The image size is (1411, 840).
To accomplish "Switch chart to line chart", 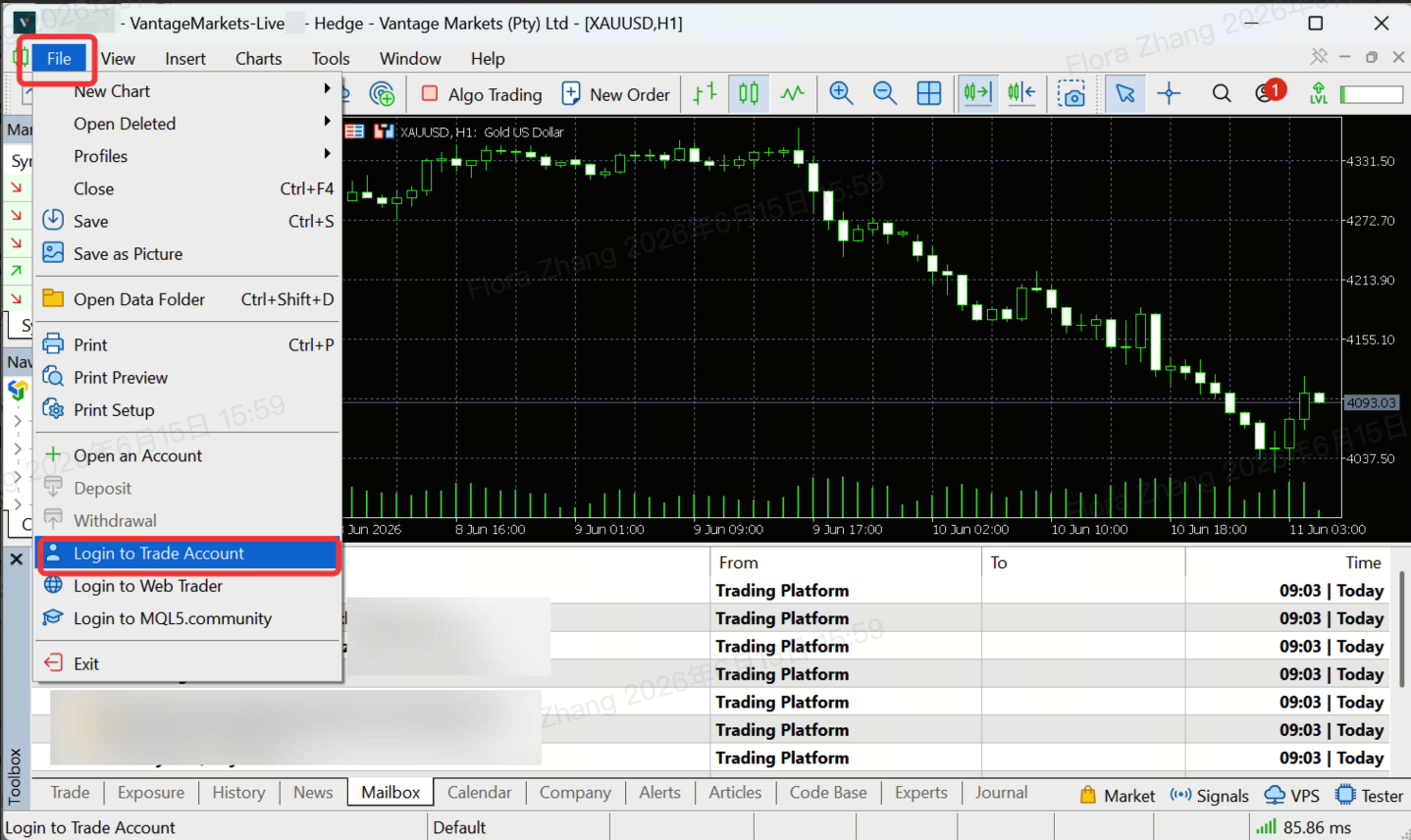I will tap(792, 94).
